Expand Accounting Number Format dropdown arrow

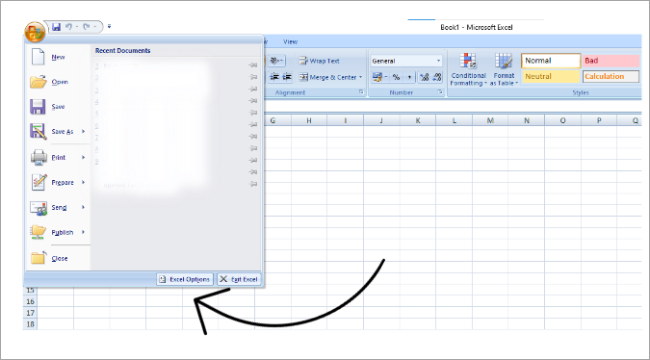pos(386,77)
